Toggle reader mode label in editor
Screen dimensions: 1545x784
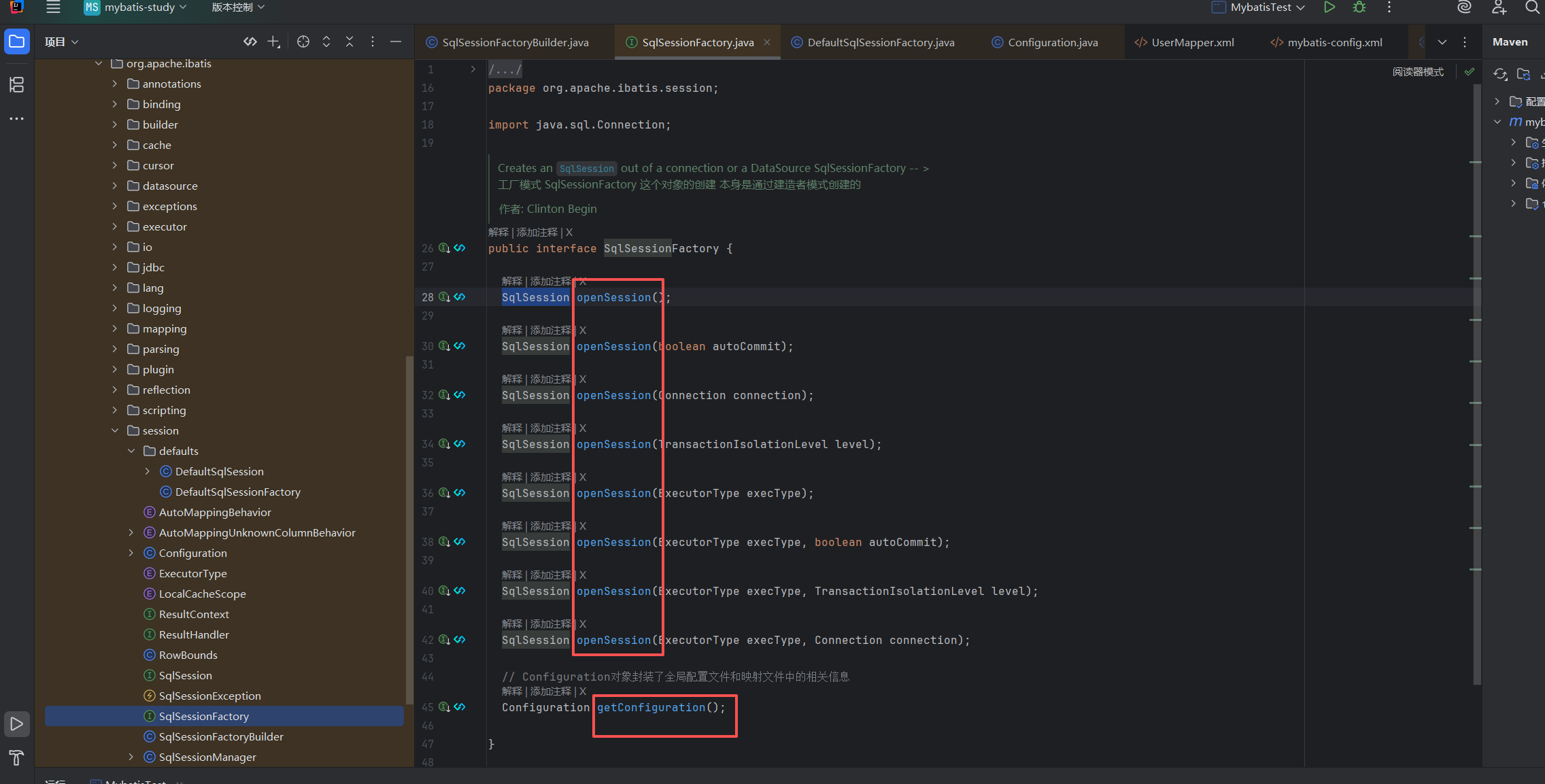[1418, 71]
